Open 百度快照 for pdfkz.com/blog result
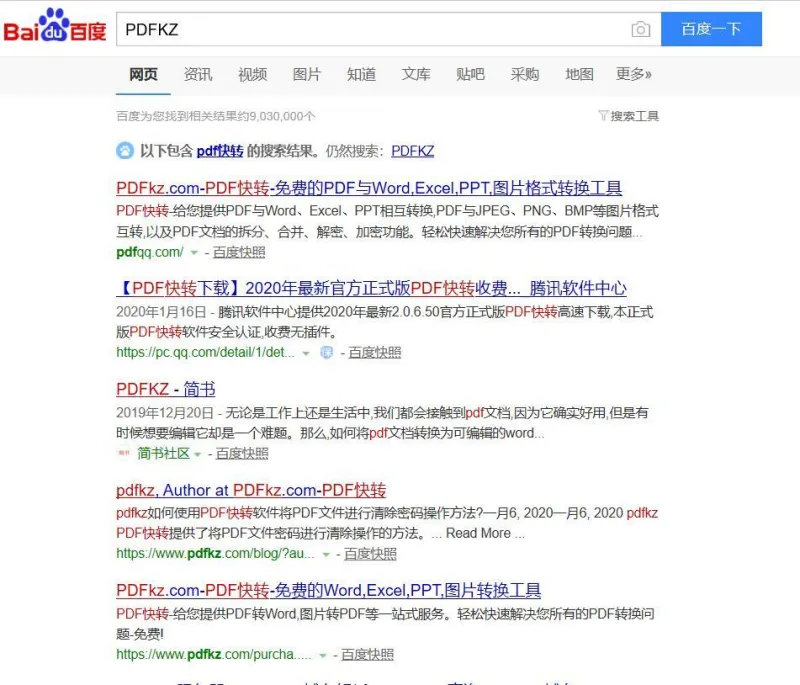This screenshot has width=800, height=685. click(x=370, y=553)
